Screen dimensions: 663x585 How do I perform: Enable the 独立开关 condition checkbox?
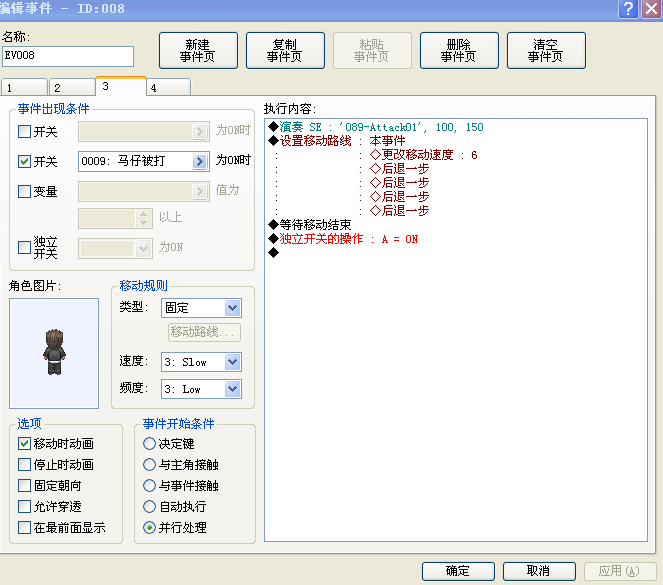tap(25, 247)
